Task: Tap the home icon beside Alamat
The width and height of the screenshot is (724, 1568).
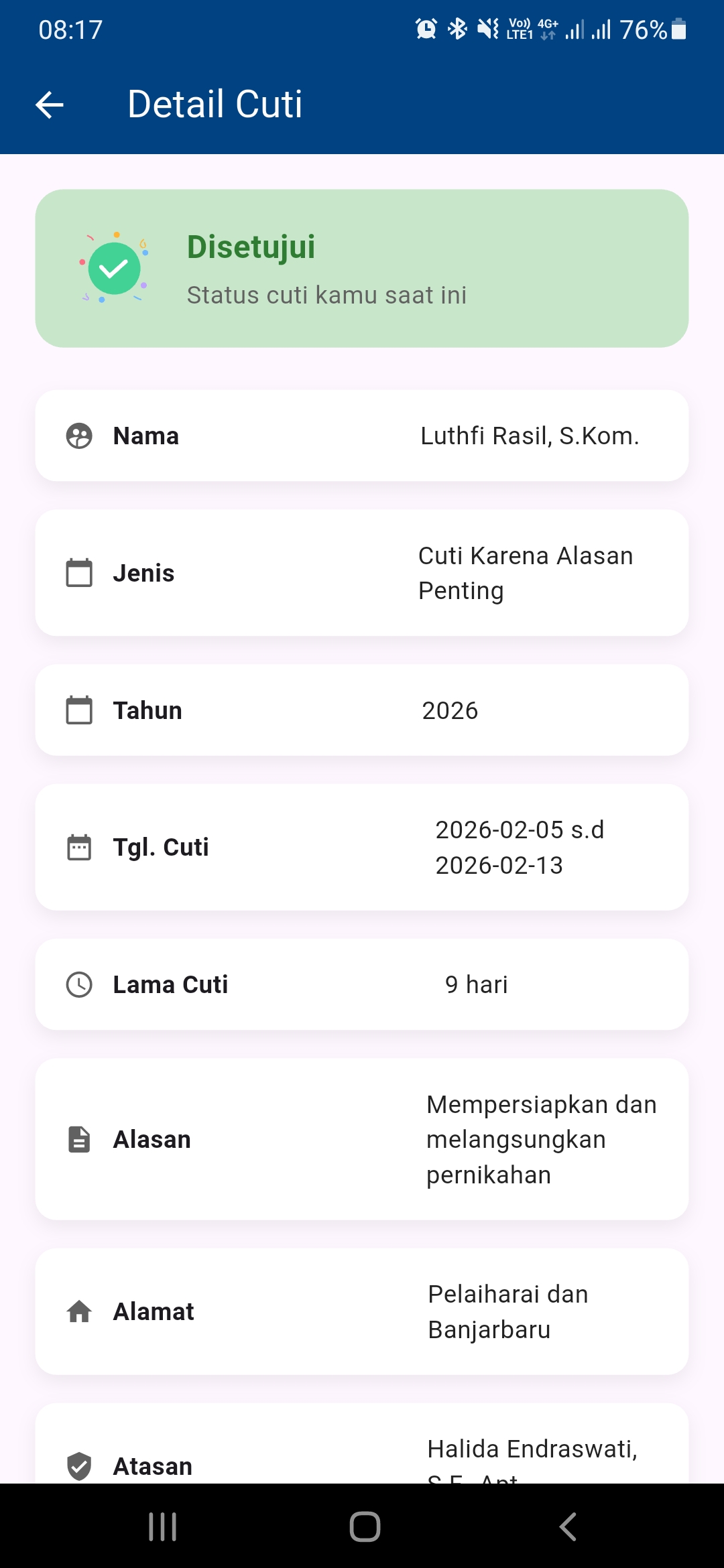Action: (79, 1311)
